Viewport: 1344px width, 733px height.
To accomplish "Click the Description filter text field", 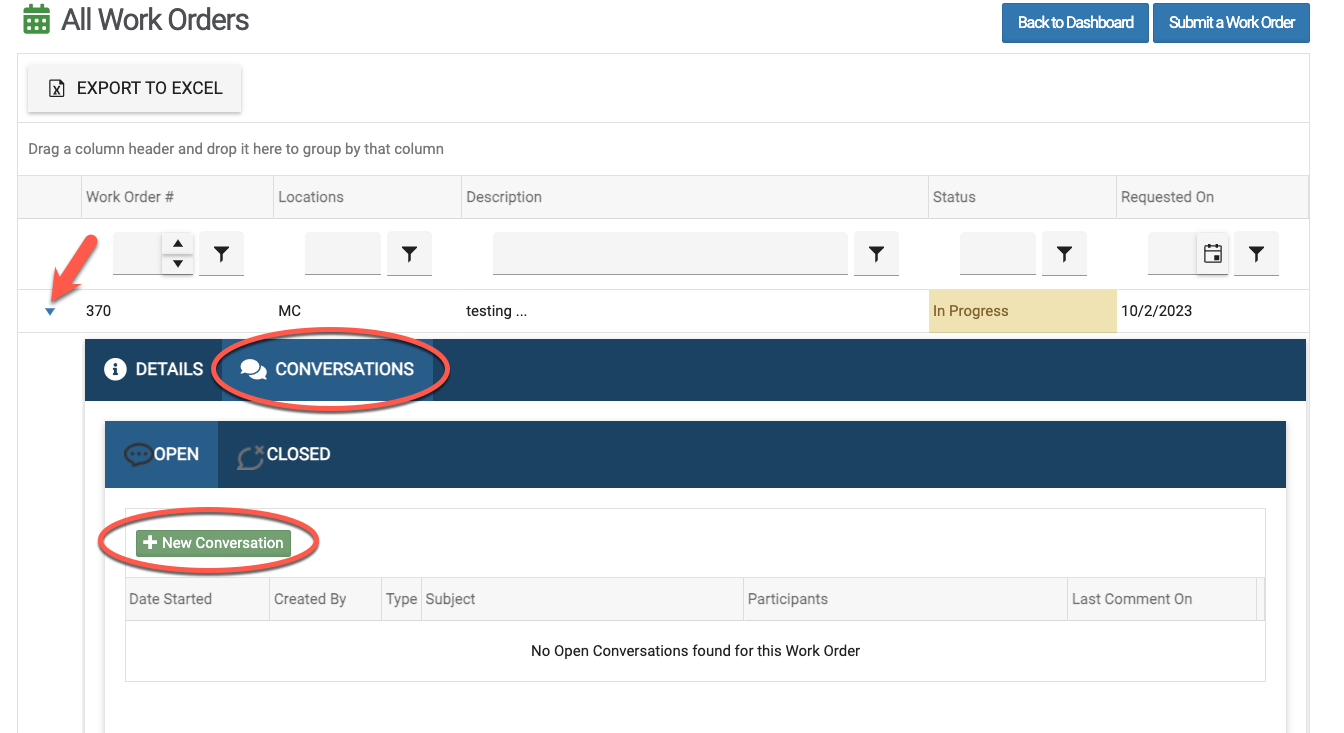I will coord(670,254).
